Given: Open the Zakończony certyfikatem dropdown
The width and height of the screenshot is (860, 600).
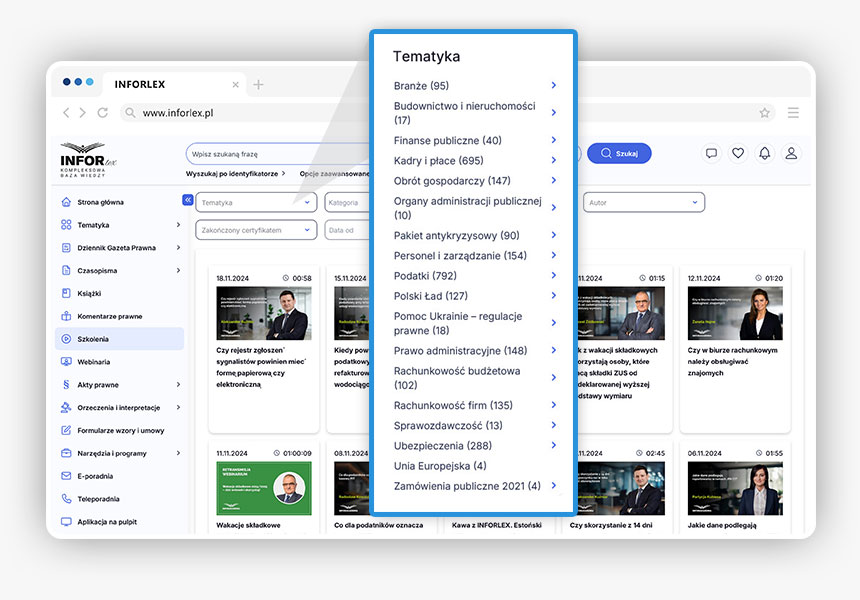Looking at the screenshot, I should coord(256,230).
